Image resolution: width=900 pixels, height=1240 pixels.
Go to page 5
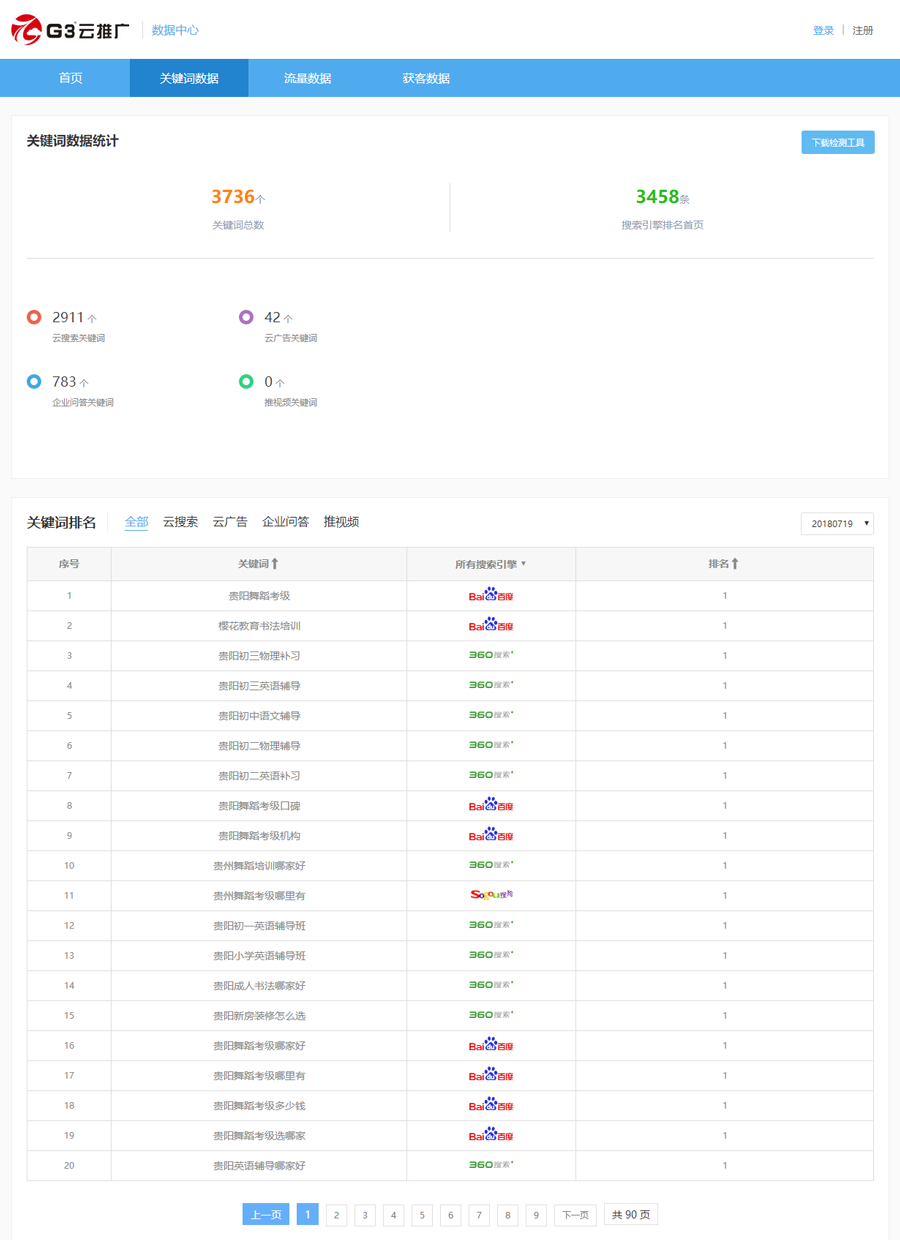[422, 1215]
